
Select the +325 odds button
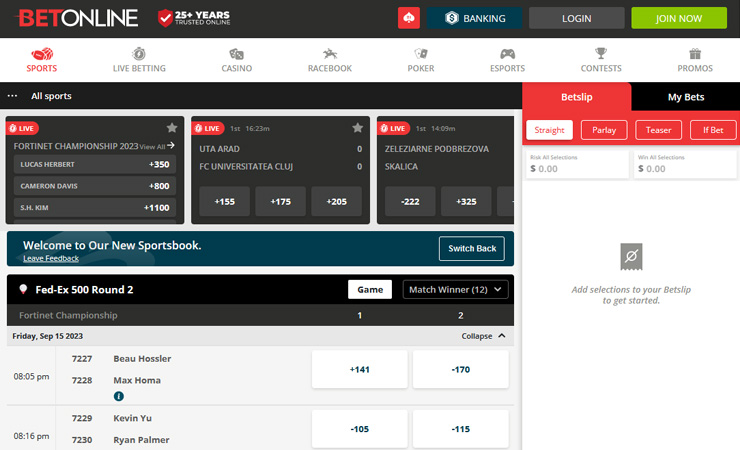pos(466,201)
